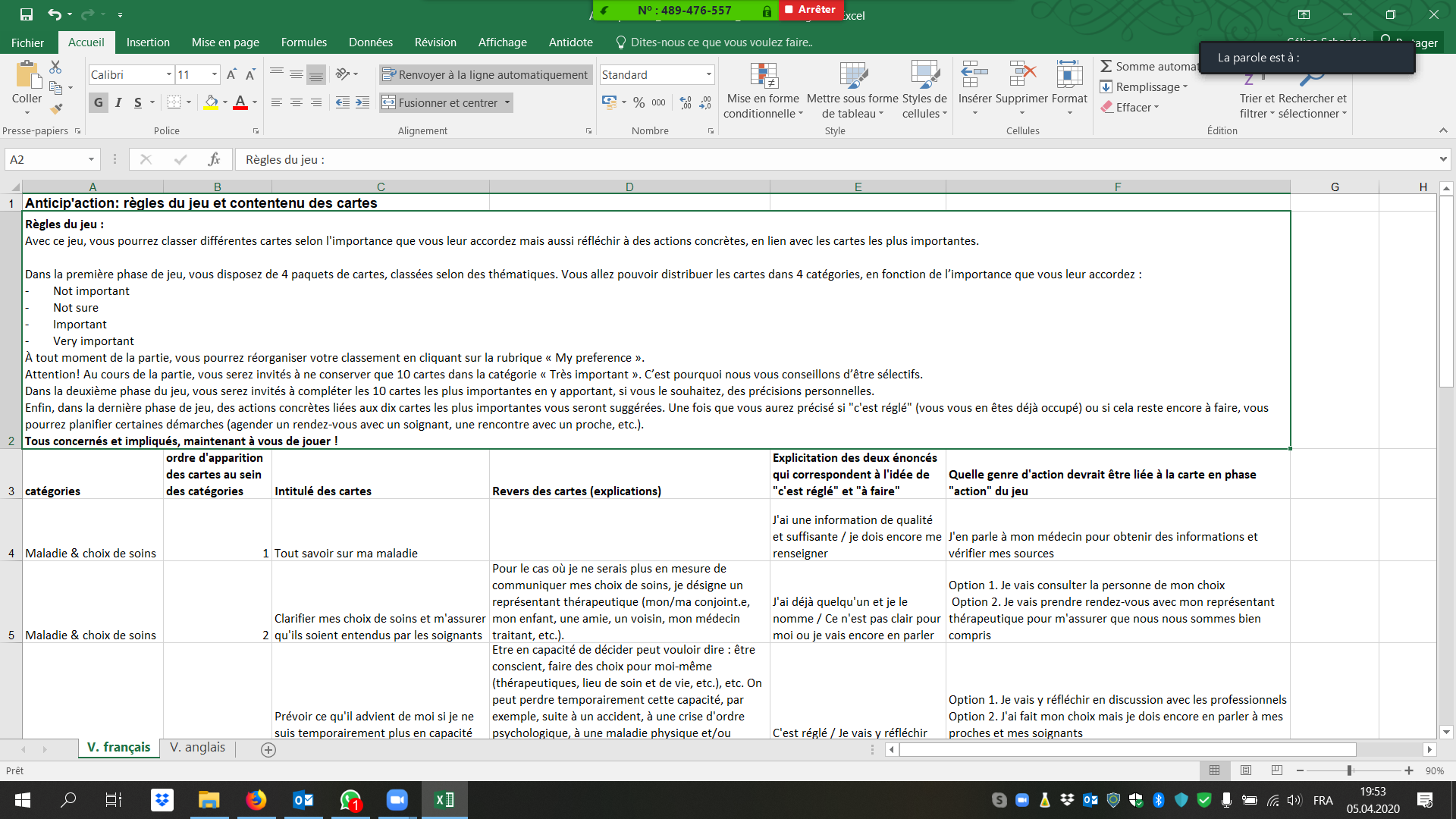Click the text orientation icon
1456x819 pixels.
tap(343, 74)
